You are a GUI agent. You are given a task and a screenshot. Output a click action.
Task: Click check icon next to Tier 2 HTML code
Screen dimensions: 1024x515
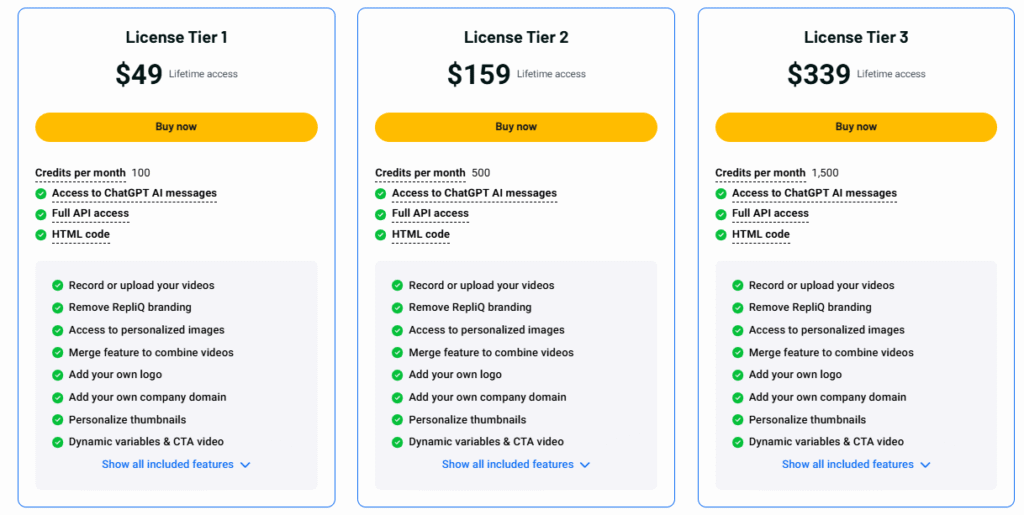pos(381,235)
